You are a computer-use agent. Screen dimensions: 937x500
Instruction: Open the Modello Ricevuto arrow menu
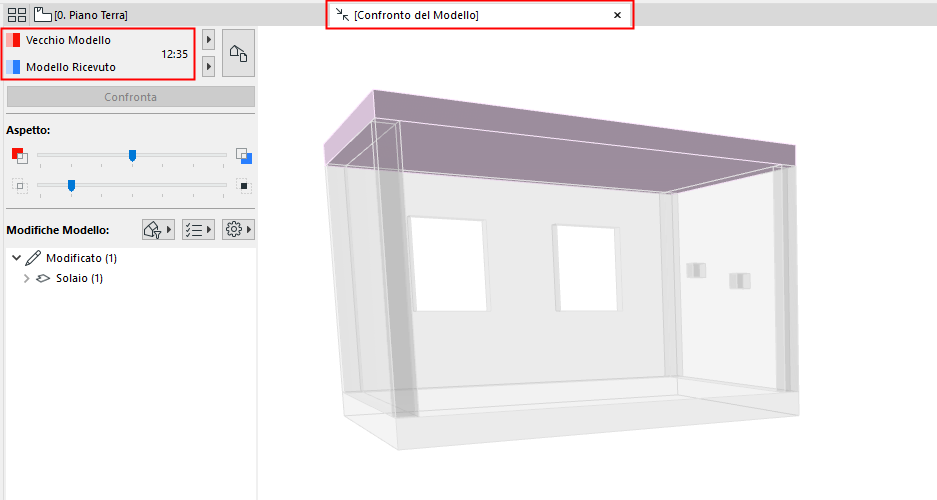point(209,66)
